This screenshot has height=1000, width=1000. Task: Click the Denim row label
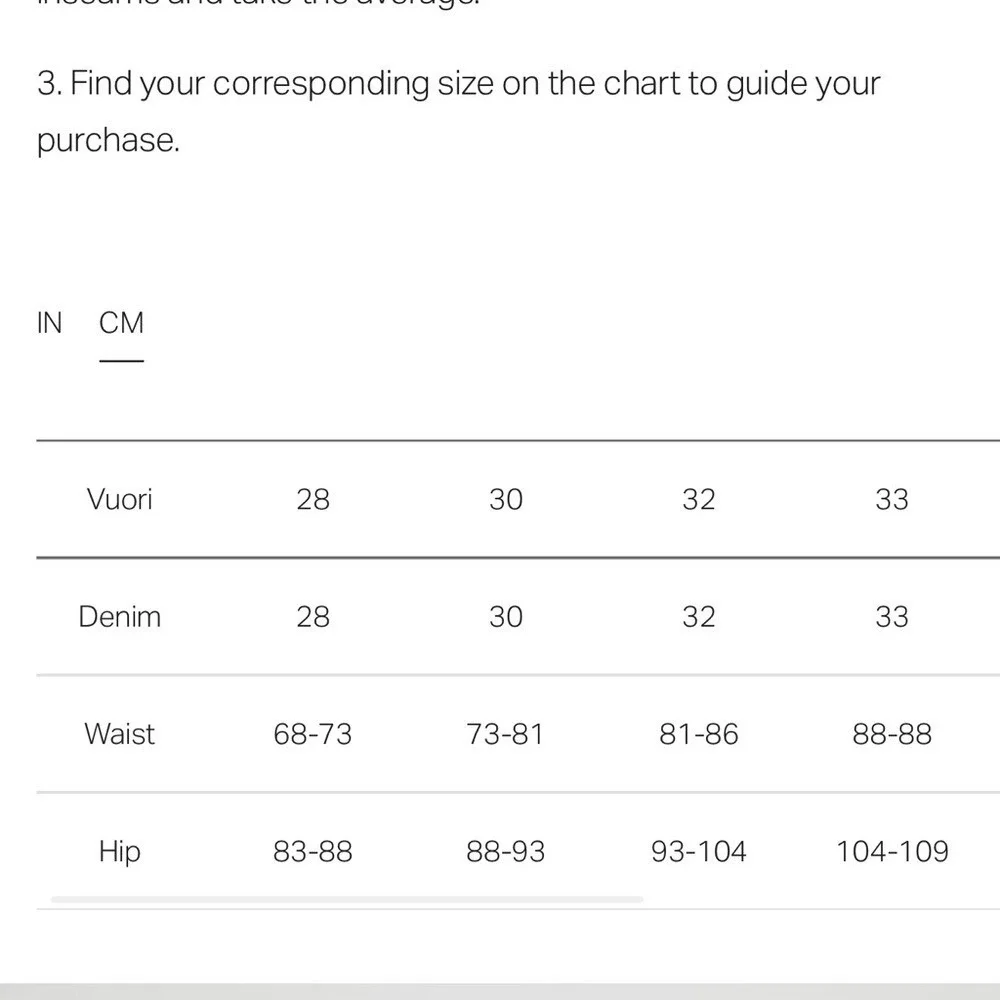point(120,617)
